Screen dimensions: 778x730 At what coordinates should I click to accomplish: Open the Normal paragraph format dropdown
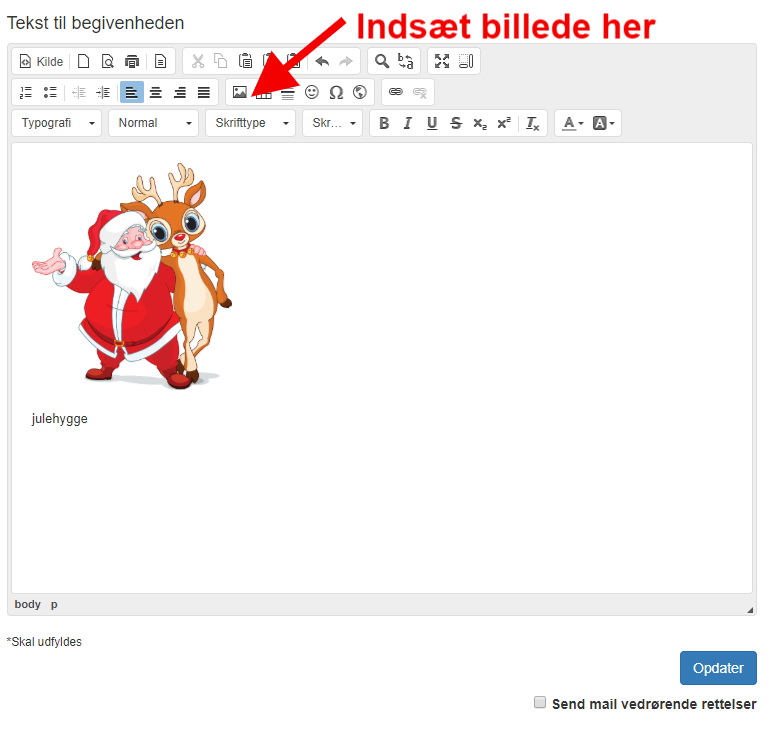(x=153, y=123)
